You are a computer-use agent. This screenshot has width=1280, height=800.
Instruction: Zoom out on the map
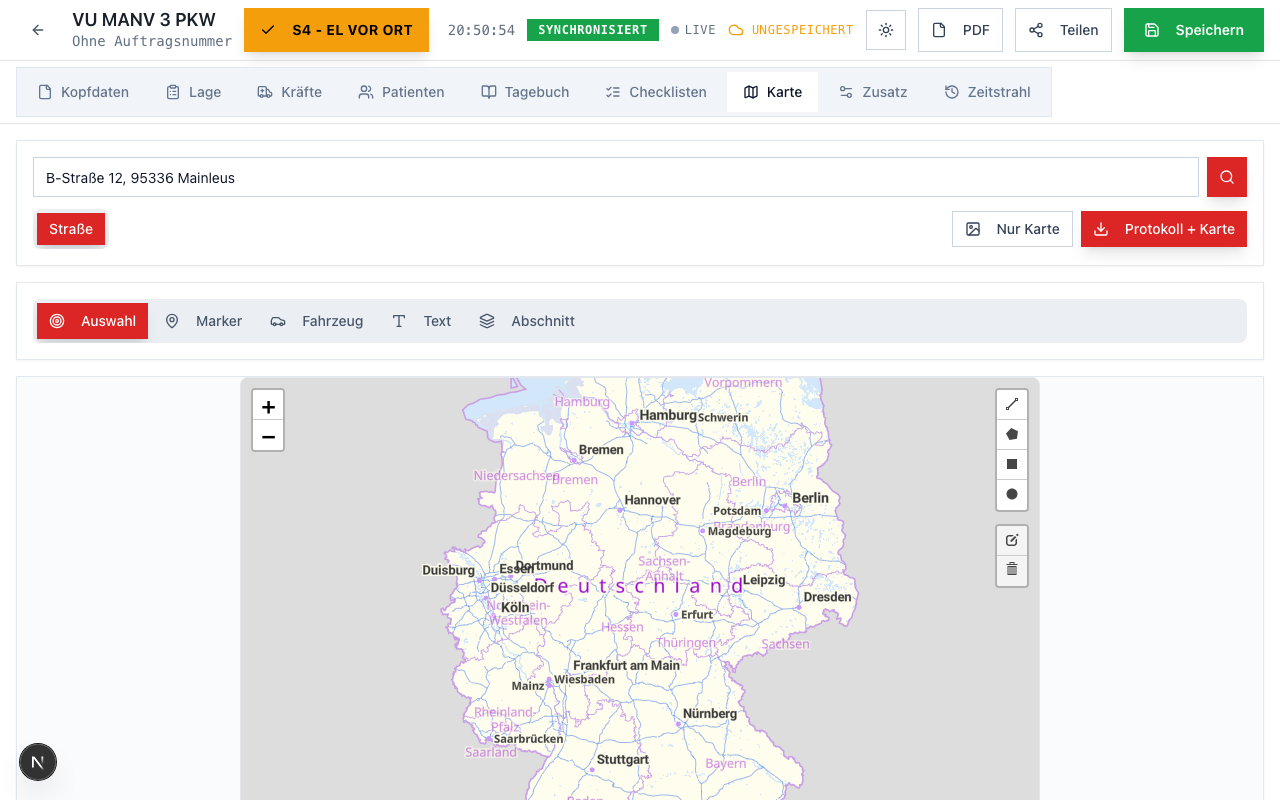pyautogui.click(x=268, y=436)
